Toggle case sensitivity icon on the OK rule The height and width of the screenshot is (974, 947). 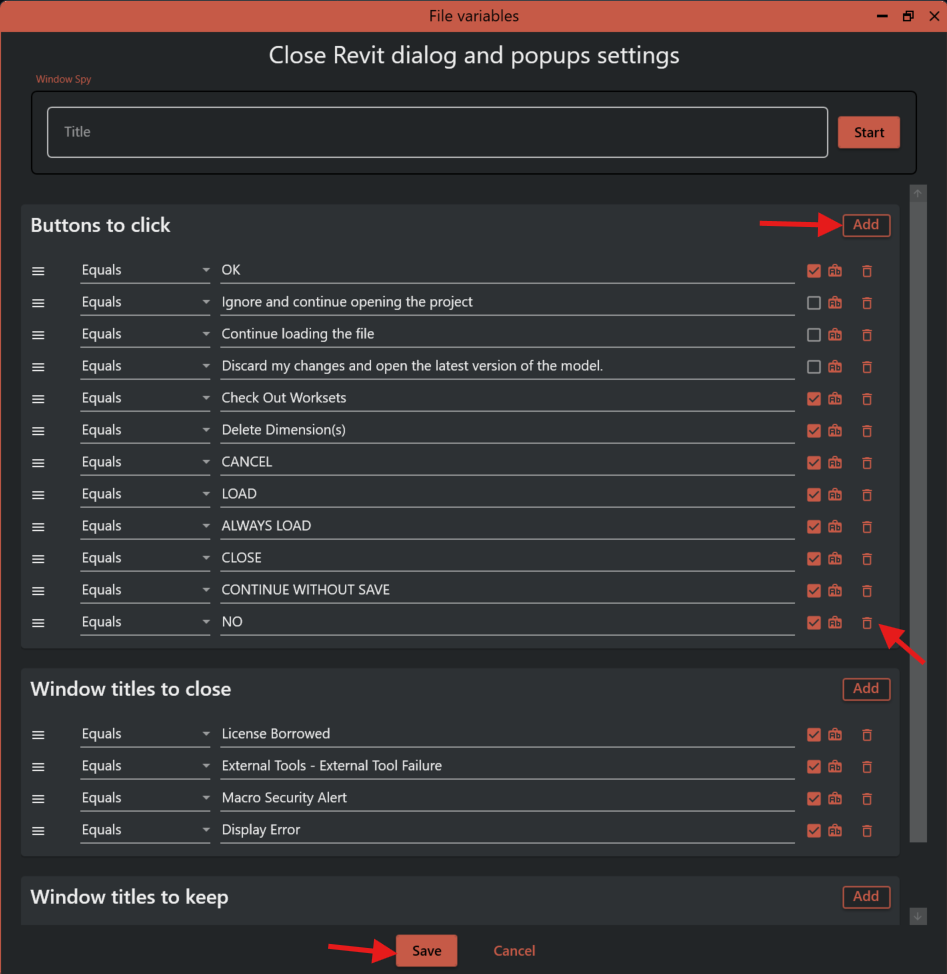pyautogui.click(x=835, y=270)
